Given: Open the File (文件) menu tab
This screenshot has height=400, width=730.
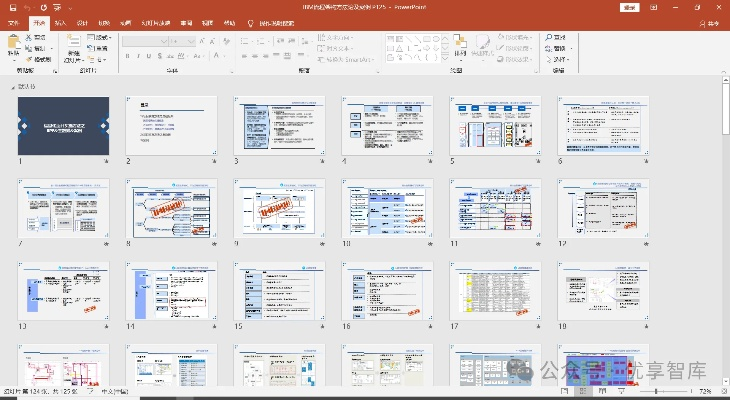Looking at the screenshot, I should [13, 22].
